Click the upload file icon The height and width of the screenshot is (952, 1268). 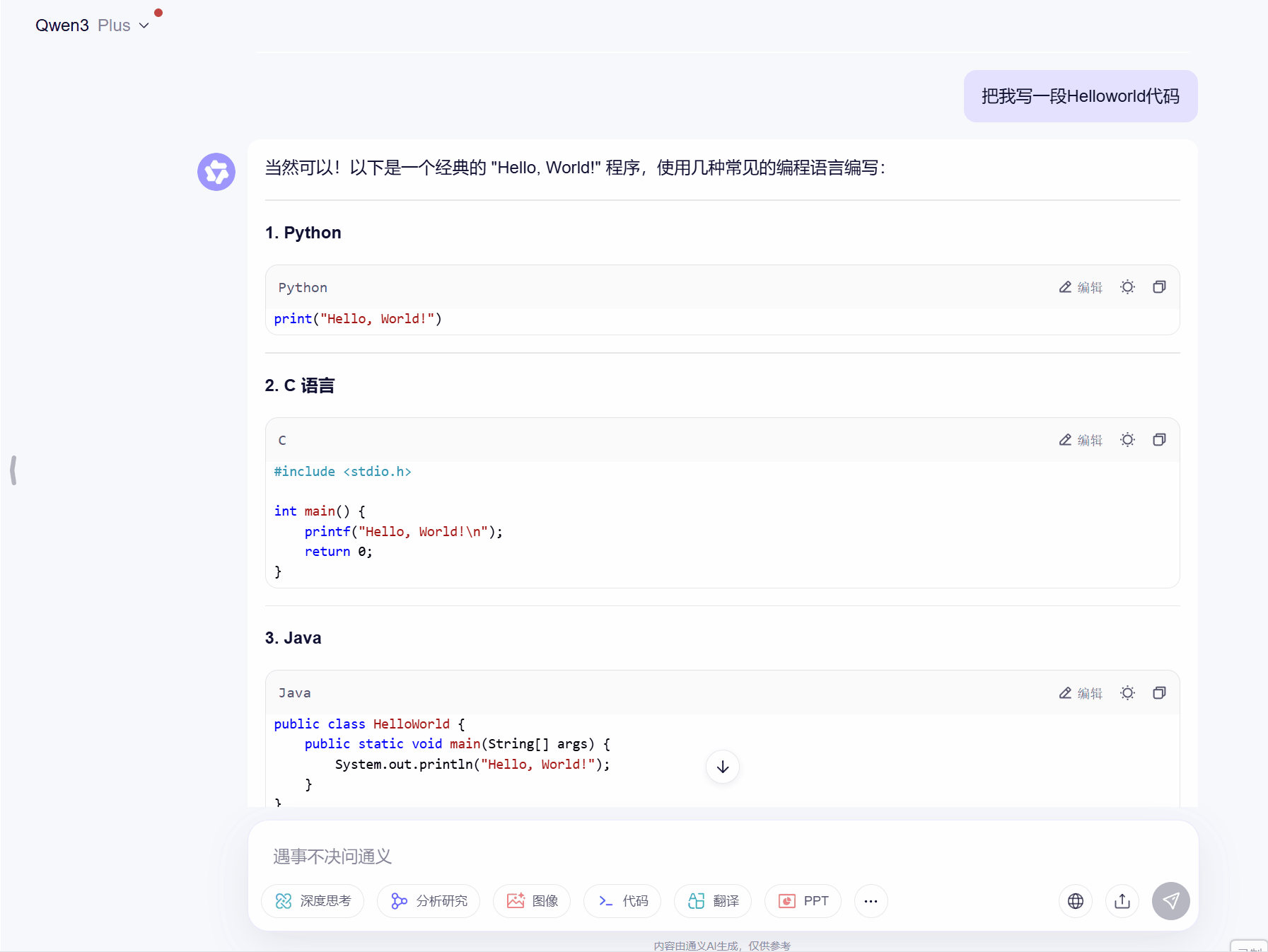click(1122, 901)
